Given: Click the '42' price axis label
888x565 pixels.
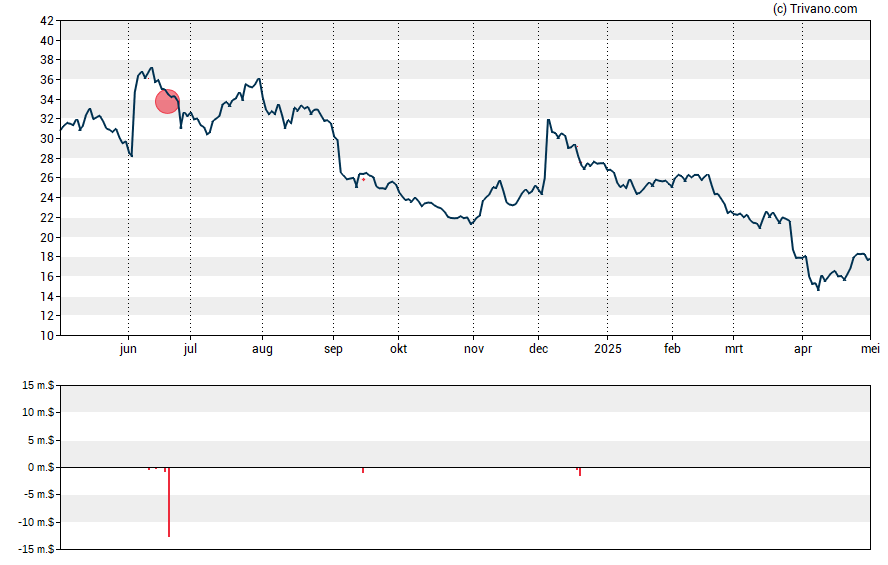Looking at the screenshot, I should (x=47, y=21).
